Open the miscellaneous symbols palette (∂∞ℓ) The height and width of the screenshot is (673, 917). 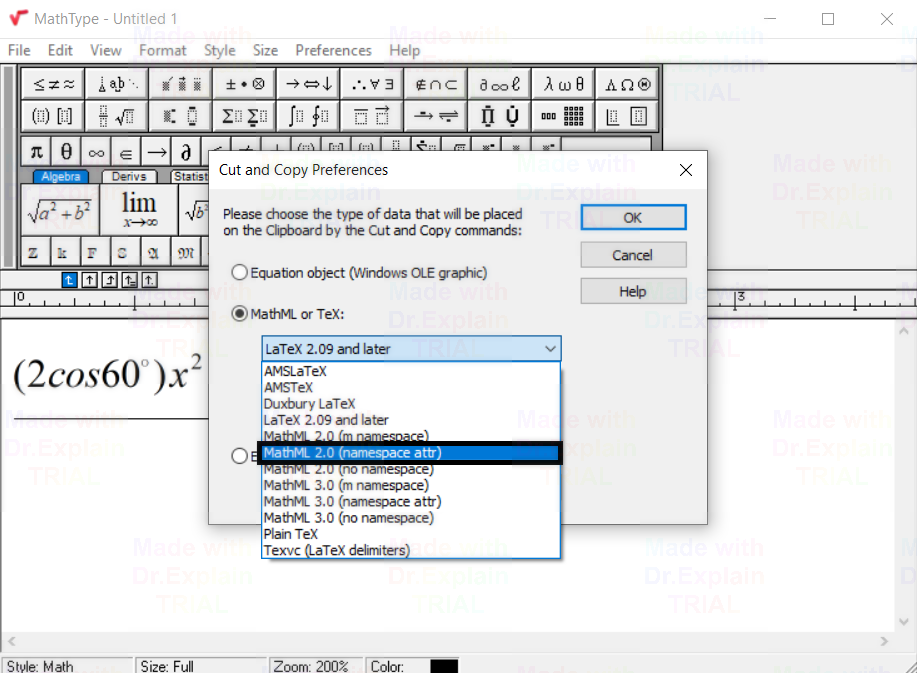tap(499, 84)
